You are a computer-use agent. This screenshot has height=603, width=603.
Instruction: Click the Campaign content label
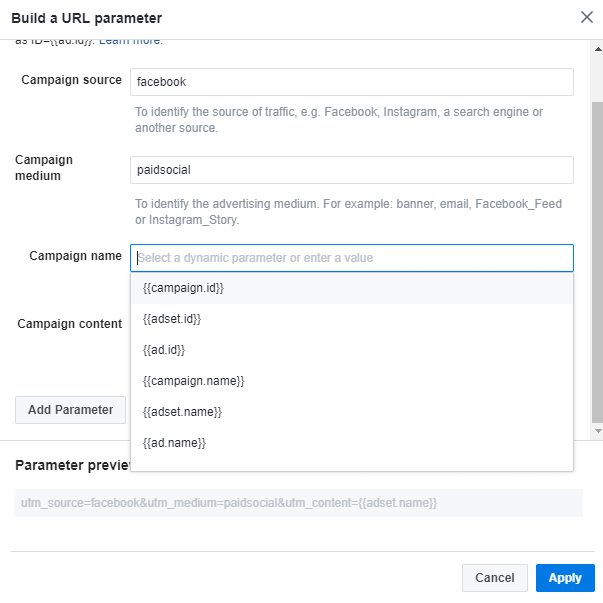(69, 324)
